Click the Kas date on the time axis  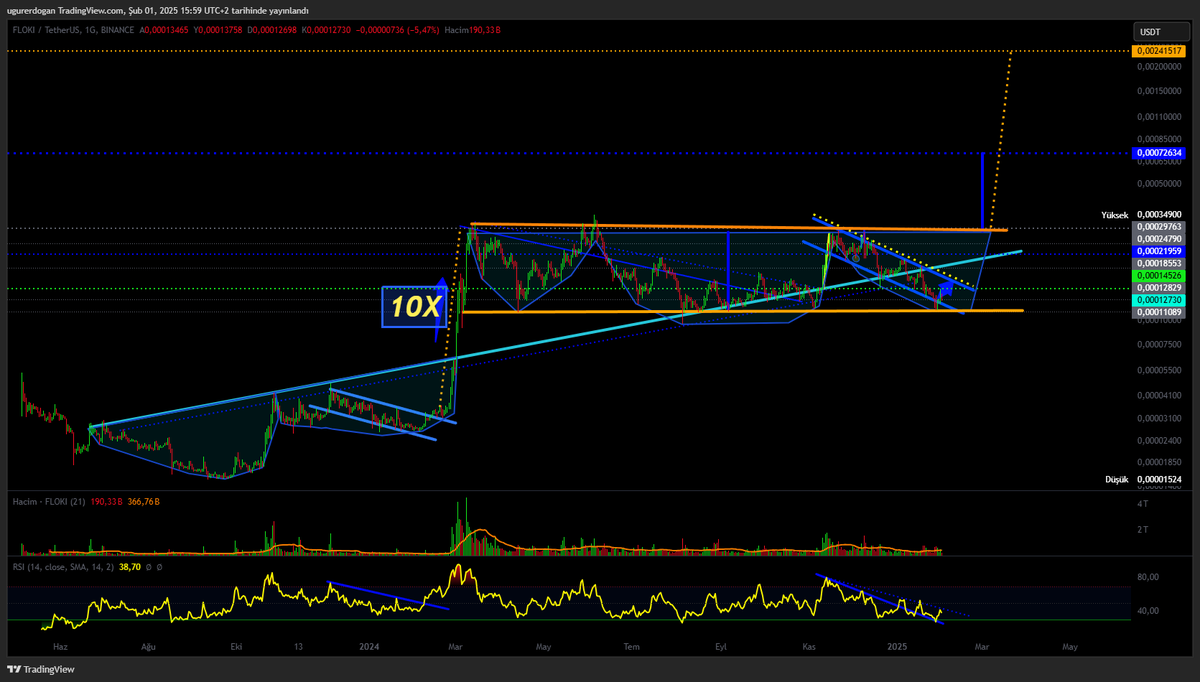[809, 648]
